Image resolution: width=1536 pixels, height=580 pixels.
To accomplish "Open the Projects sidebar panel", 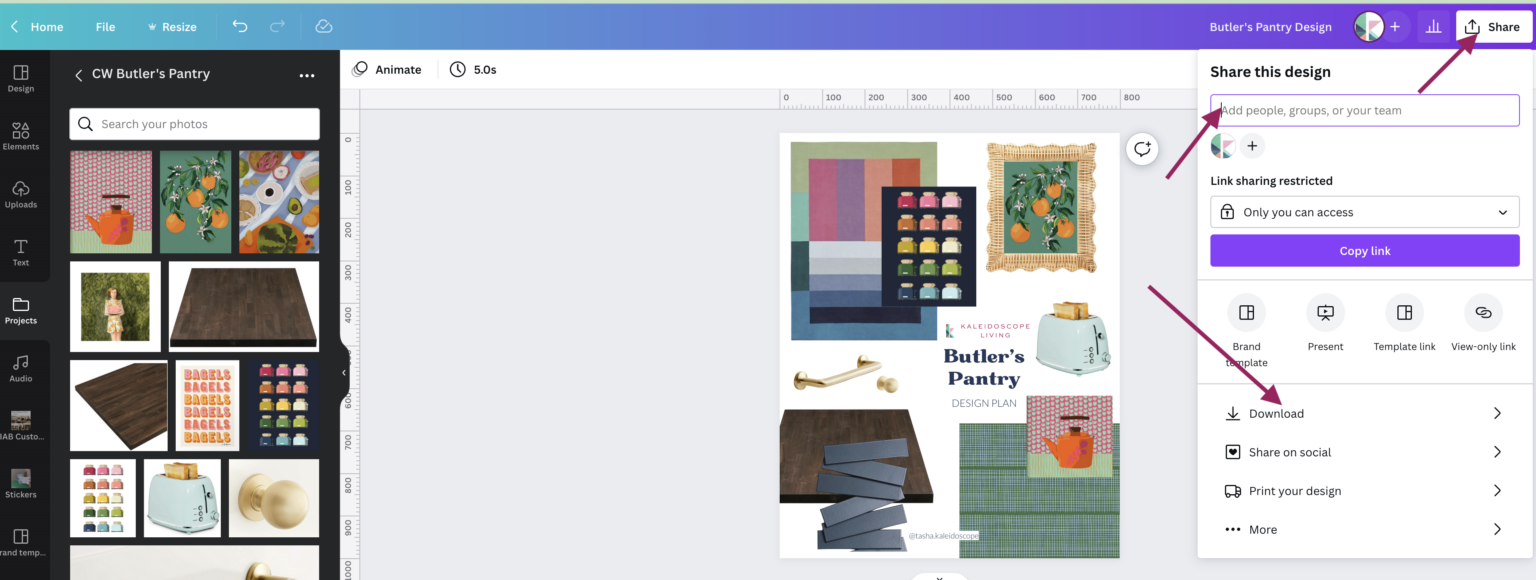I will [21, 310].
